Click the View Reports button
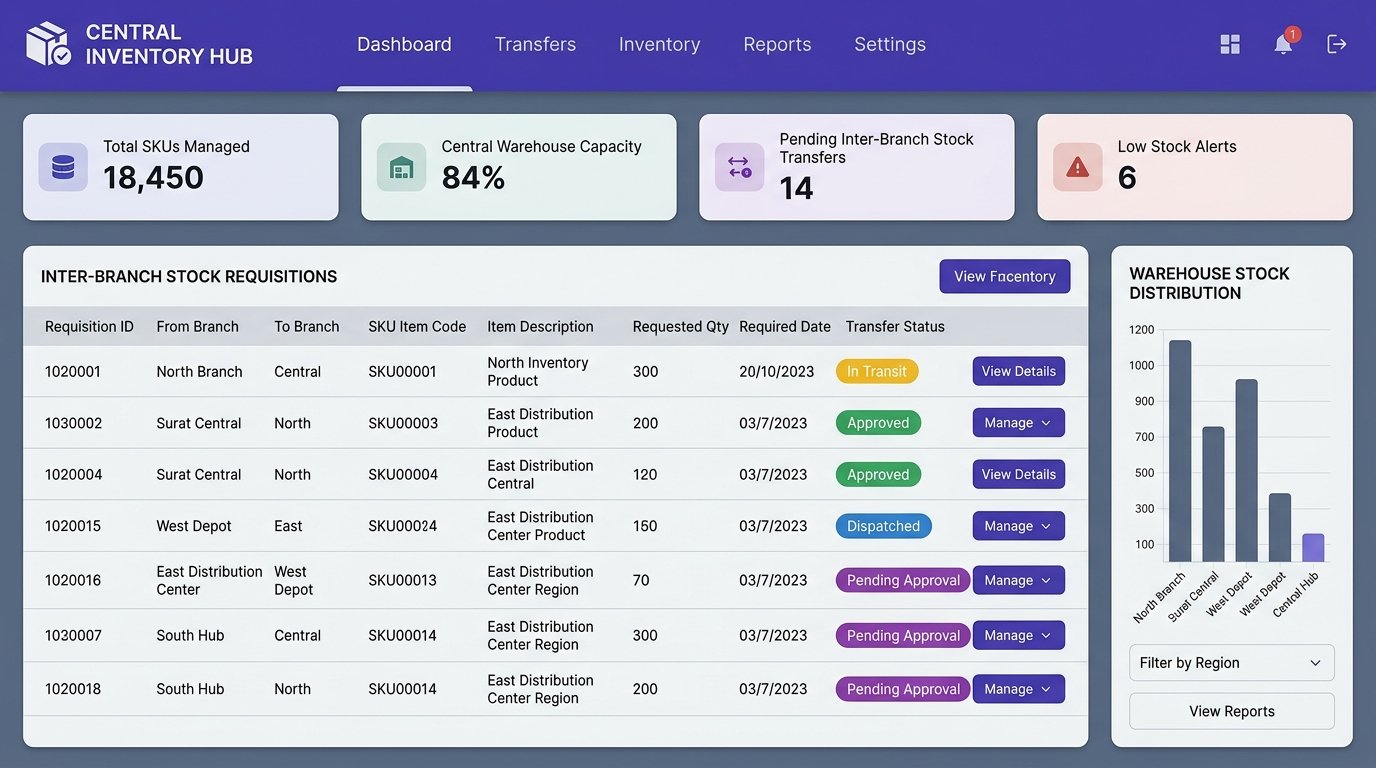 (x=1231, y=712)
